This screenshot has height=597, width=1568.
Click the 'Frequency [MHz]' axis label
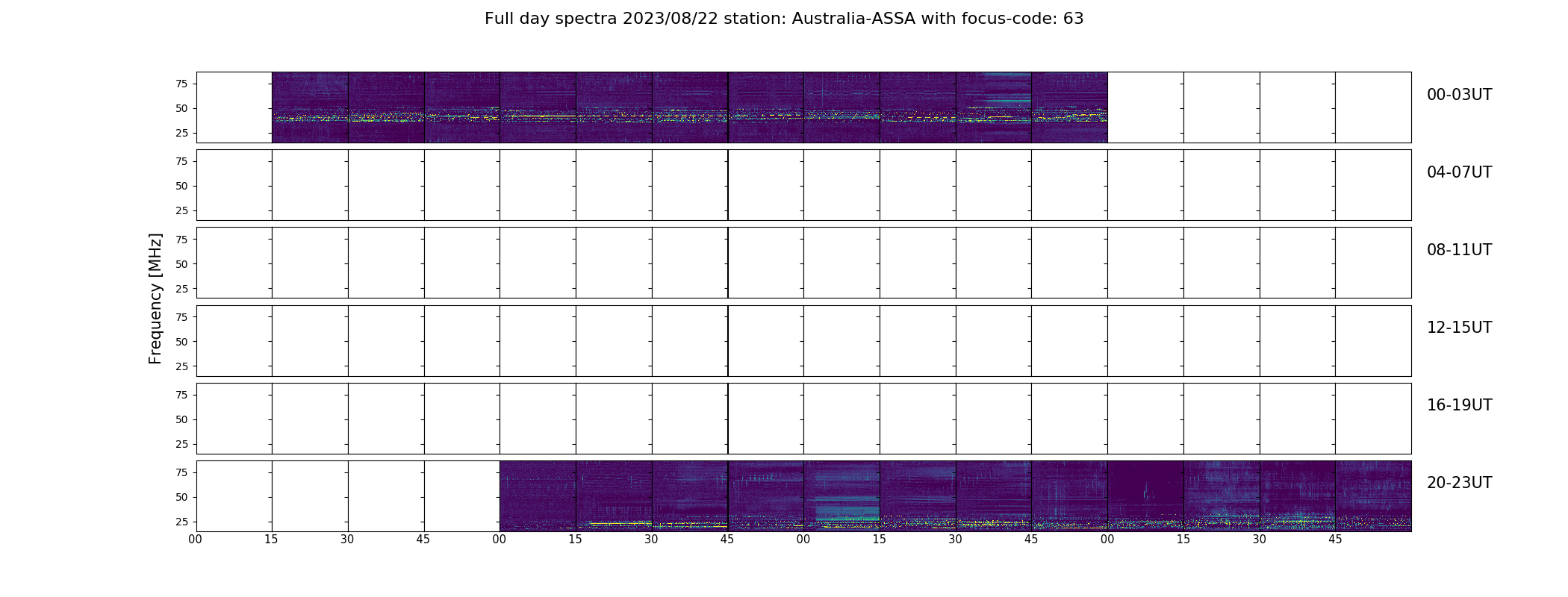155,298
